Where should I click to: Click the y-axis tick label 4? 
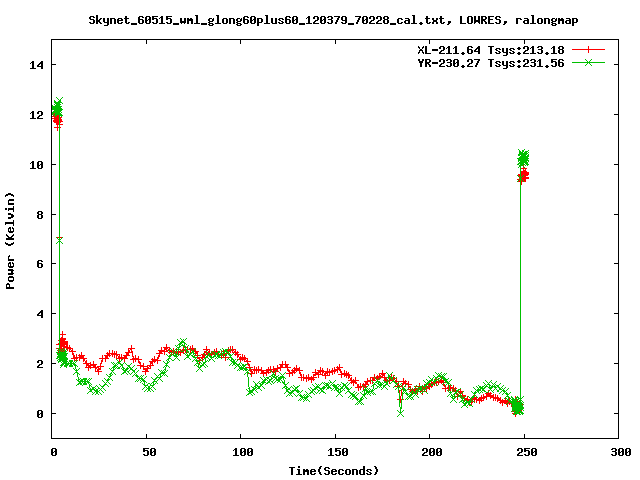point(40,314)
